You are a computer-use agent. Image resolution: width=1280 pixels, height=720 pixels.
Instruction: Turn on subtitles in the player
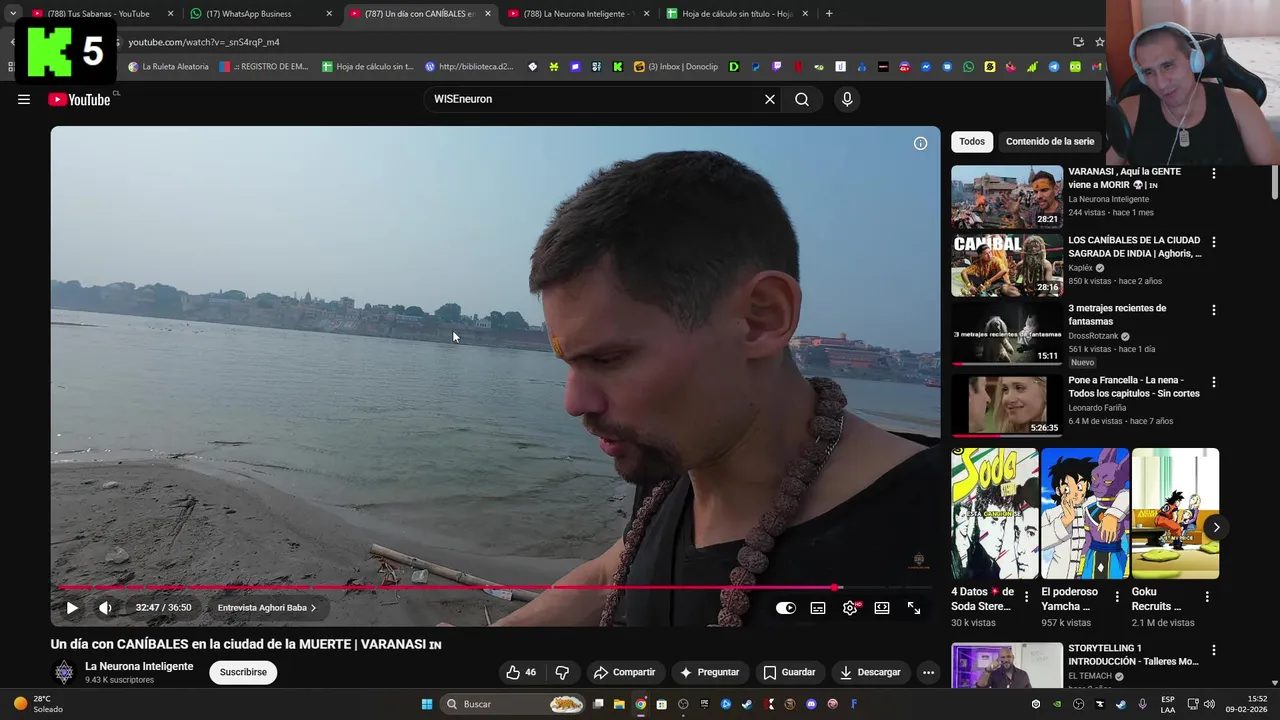(x=818, y=608)
